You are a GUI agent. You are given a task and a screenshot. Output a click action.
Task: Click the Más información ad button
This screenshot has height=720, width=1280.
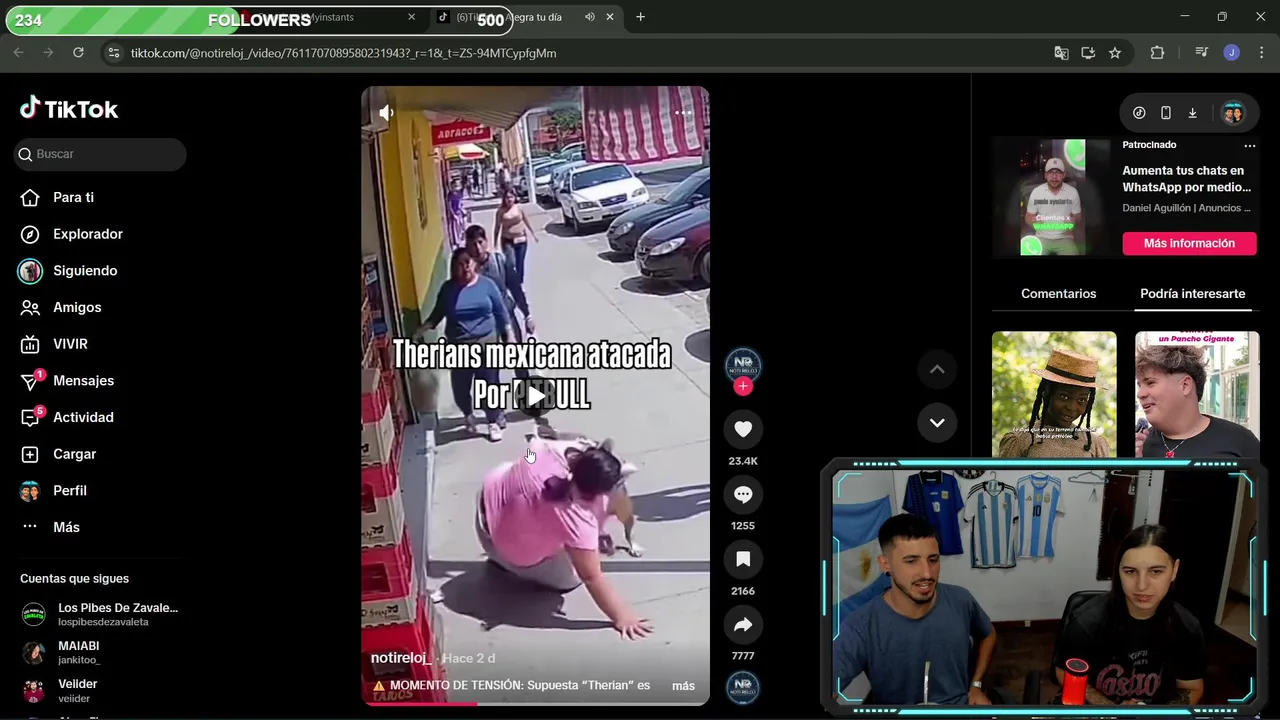(1189, 243)
